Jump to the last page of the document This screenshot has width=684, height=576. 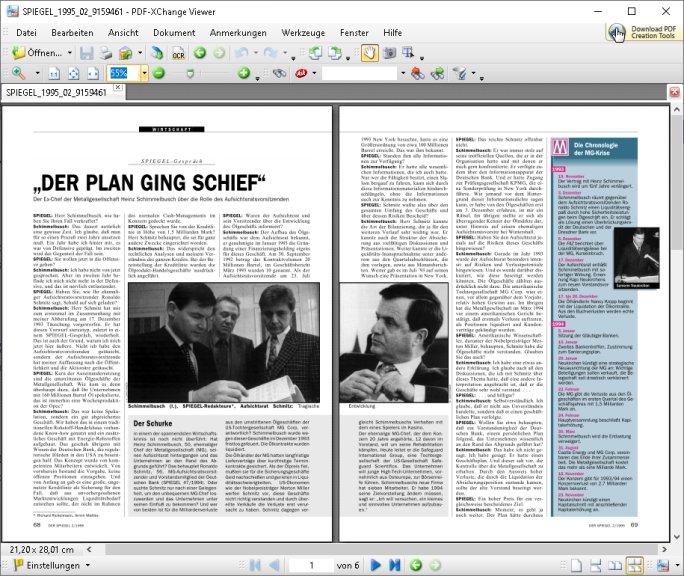395,565
